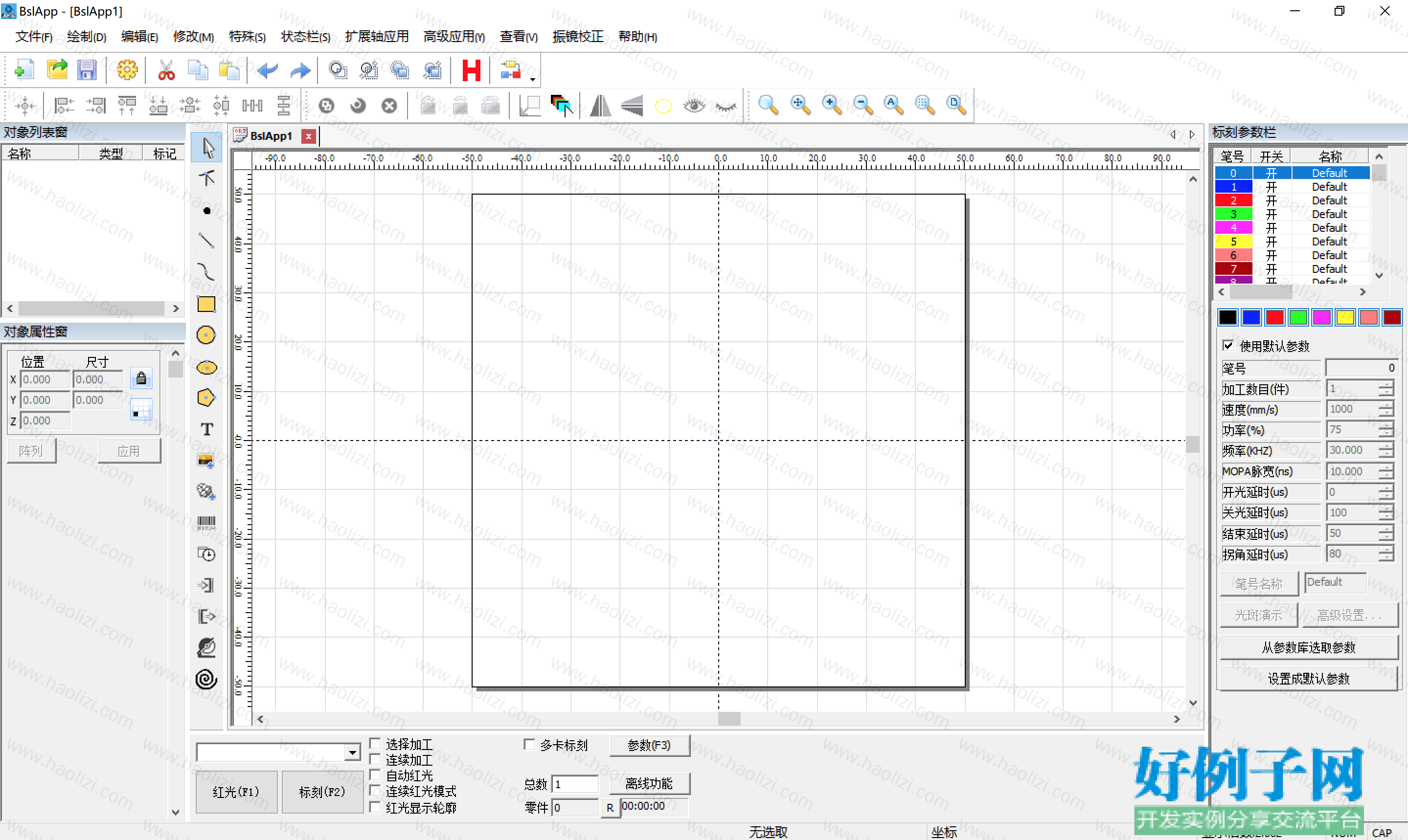Click the open eye show icon

[x=694, y=105]
